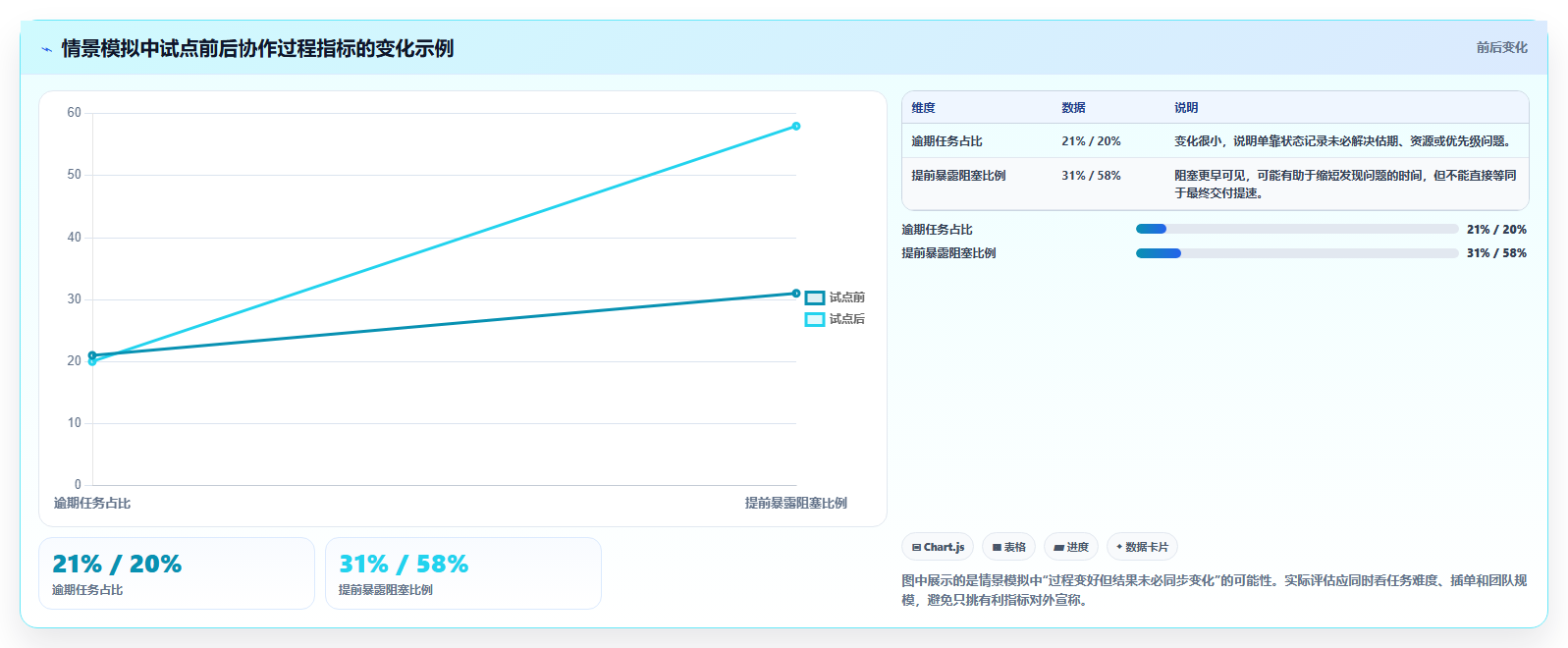Click the footnote paragraph starting 图中展示的是
1568x648 pixels.
(x=1215, y=590)
